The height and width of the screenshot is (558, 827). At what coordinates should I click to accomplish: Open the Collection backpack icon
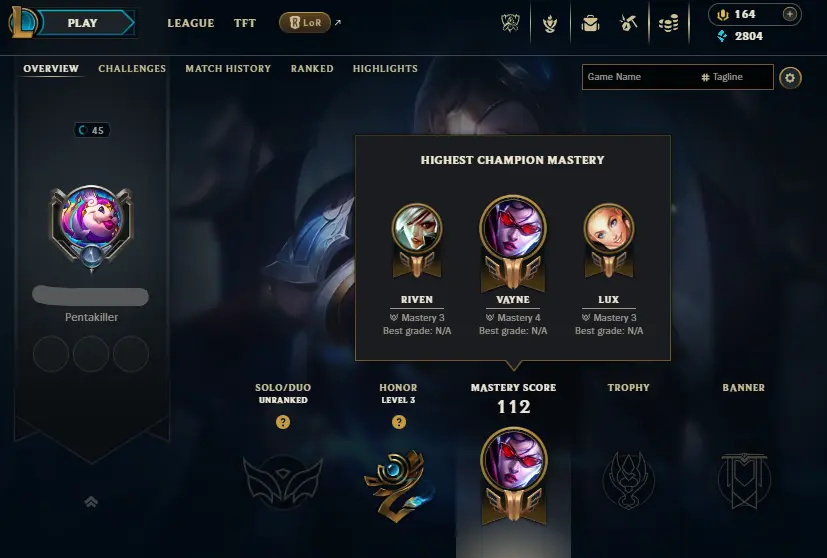coord(590,23)
